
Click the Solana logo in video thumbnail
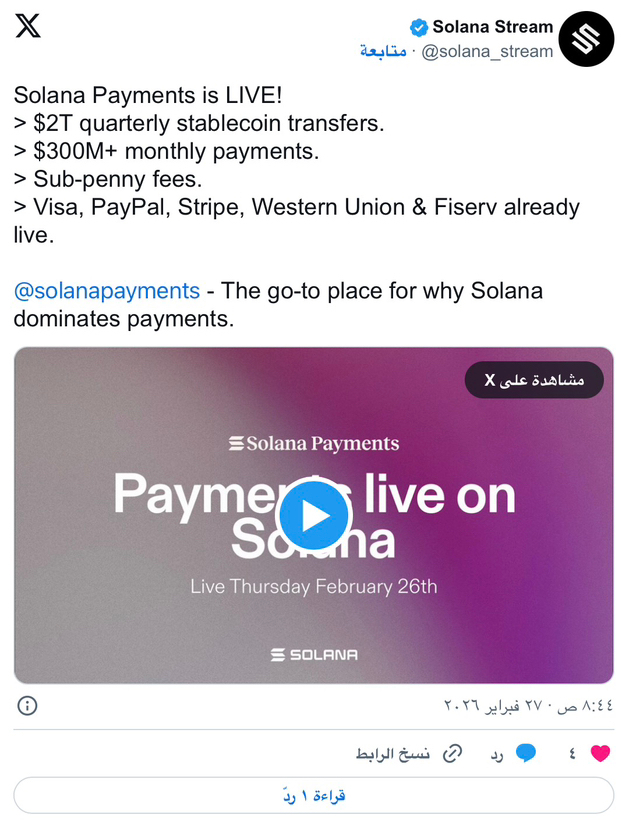(x=314, y=654)
